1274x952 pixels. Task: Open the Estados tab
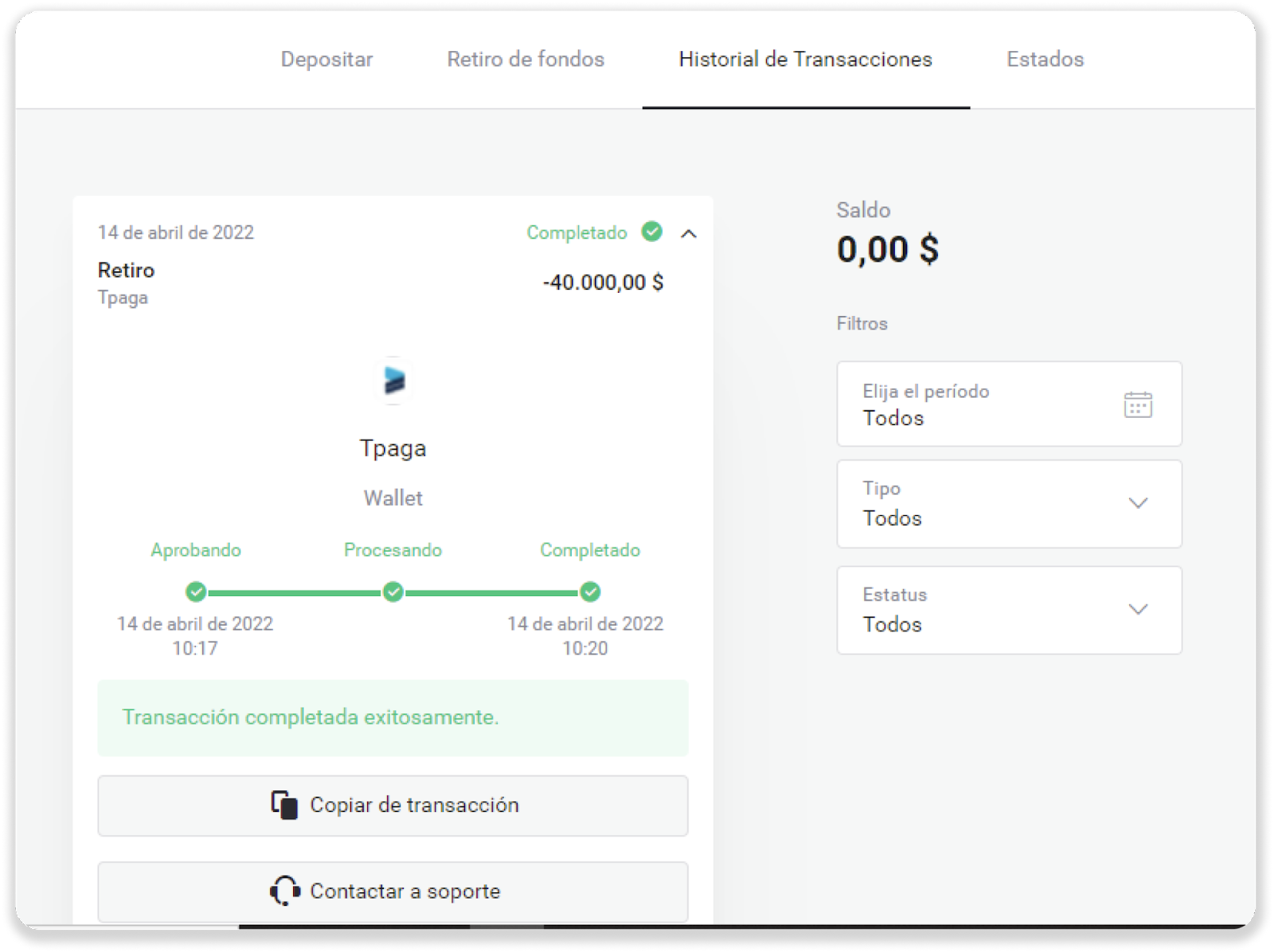(1045, 59)
